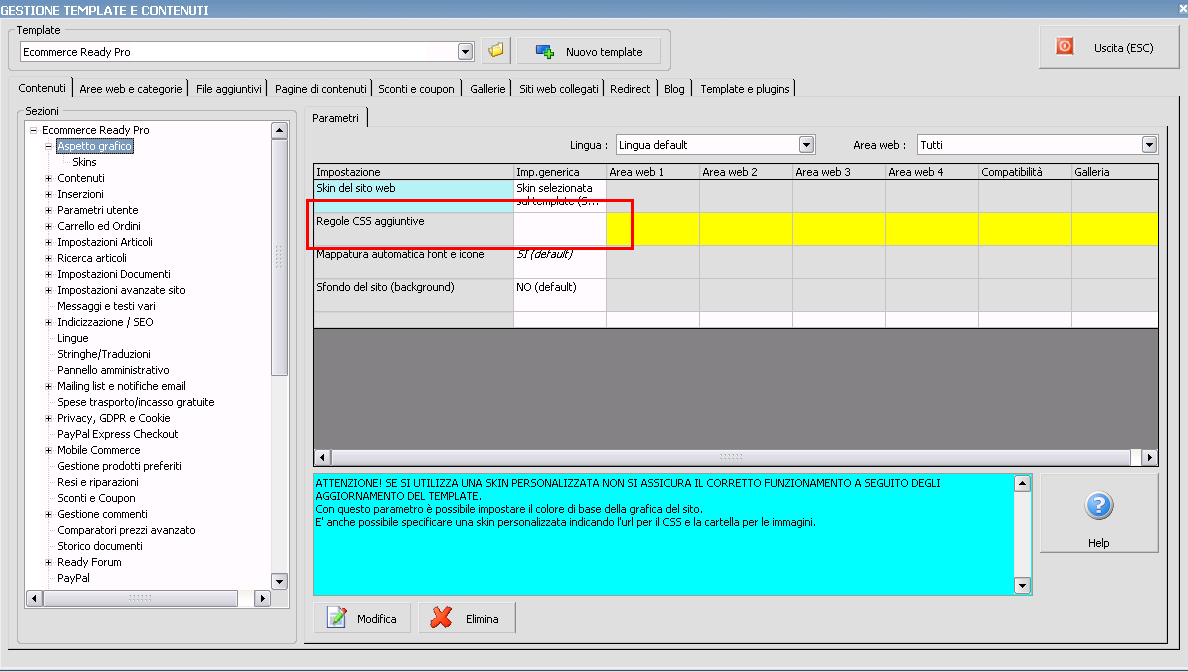
Task: Expand the Impostazioni avanzate sito node
Action: click(x=48, y=290)
